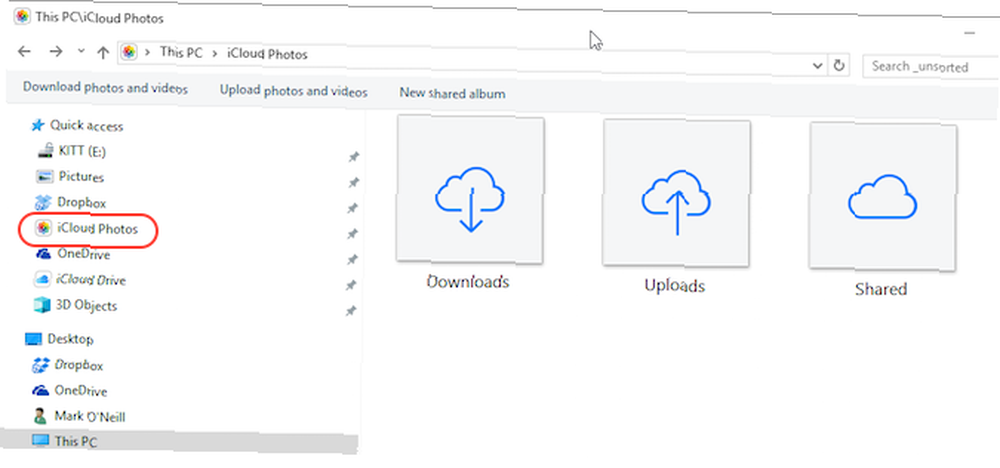Click the iCloud Photos flower icon in sidebar
The image size is (1000, 468).
point(43,228)
